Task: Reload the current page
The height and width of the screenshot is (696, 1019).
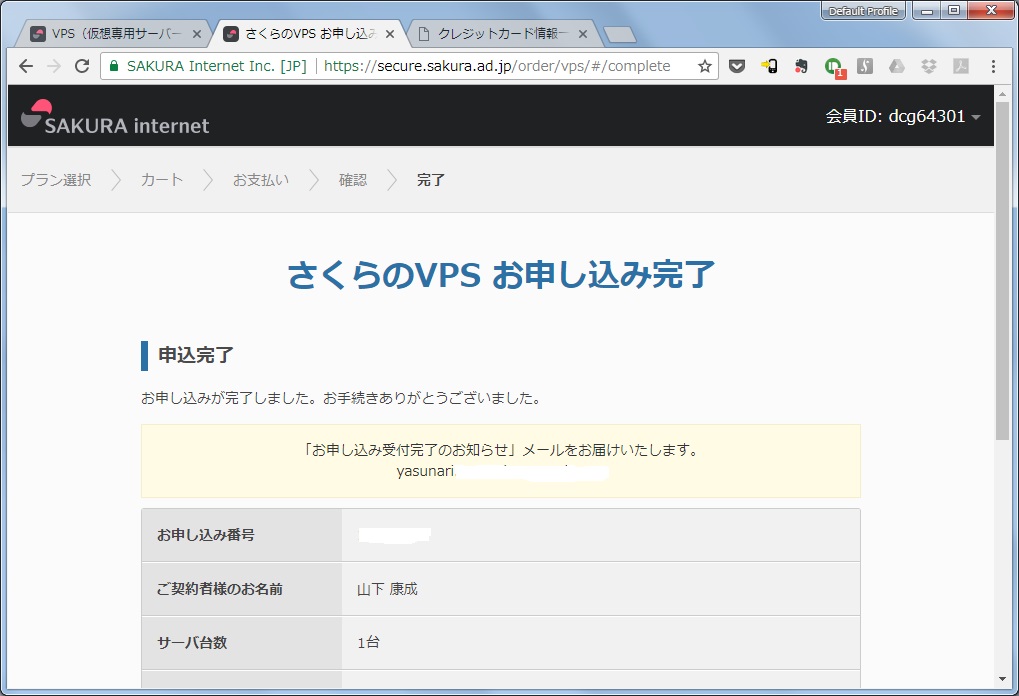Action: (x=82, y=66)
